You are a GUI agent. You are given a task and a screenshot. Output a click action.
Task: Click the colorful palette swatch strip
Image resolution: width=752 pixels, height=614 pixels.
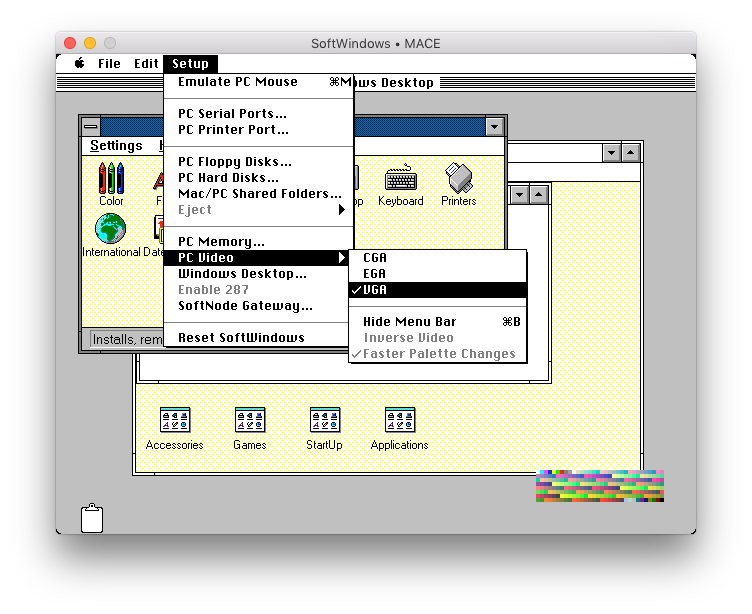pyautogui.click(x=600, y=486)
